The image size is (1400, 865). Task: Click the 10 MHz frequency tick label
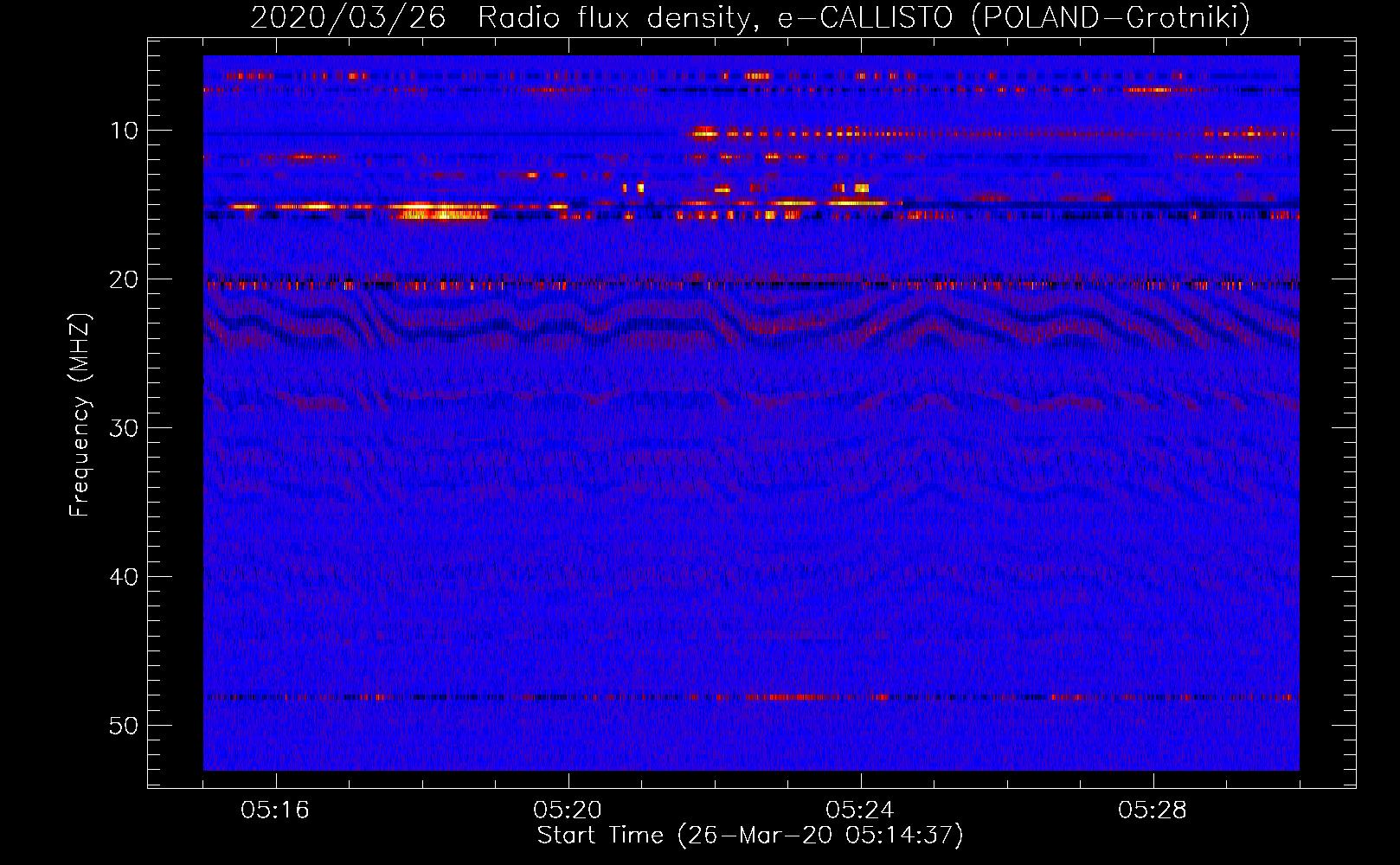tap(125, 131)
